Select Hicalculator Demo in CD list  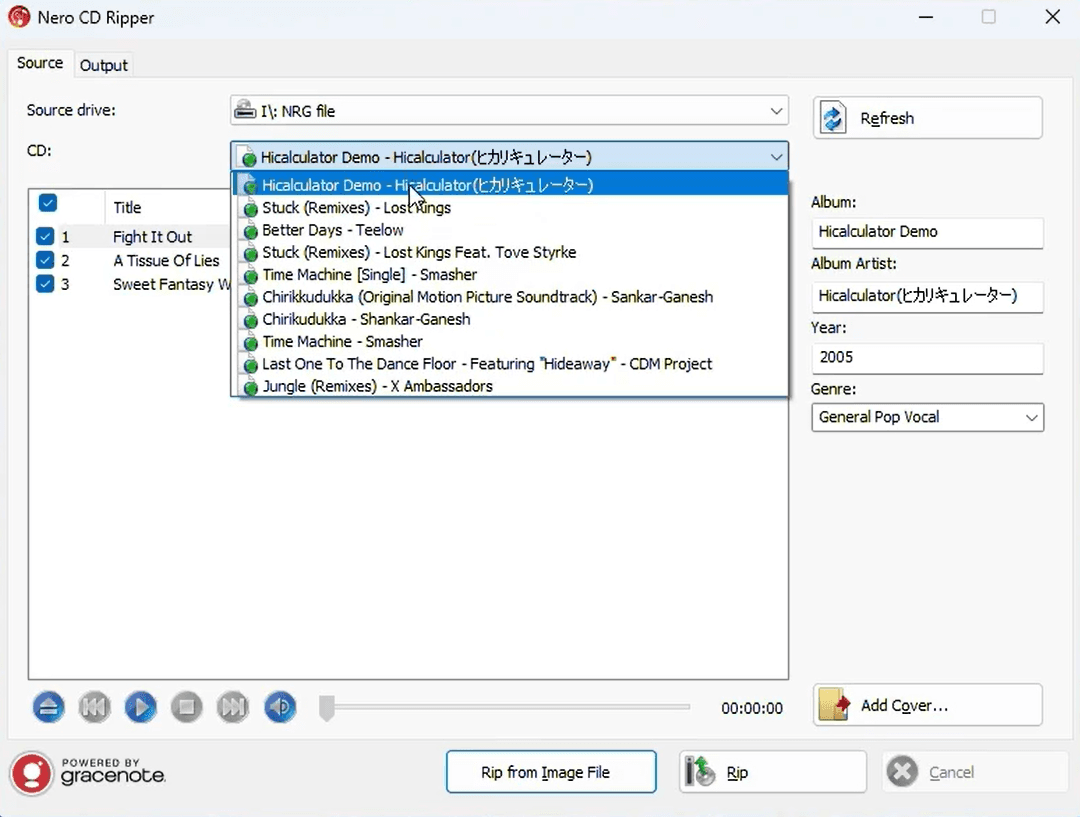[x=510, y=185]
